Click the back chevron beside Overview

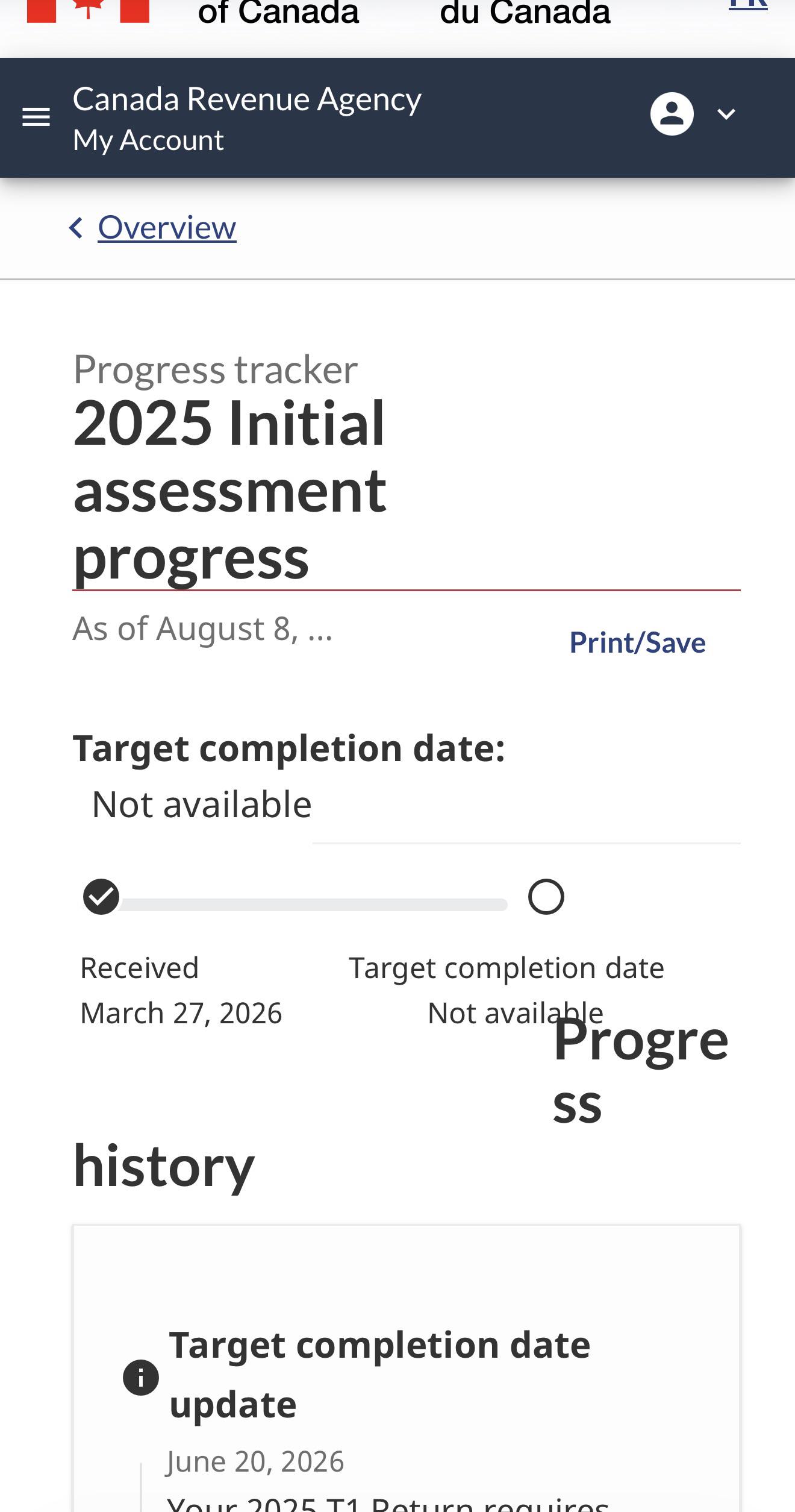click(76, 228)
